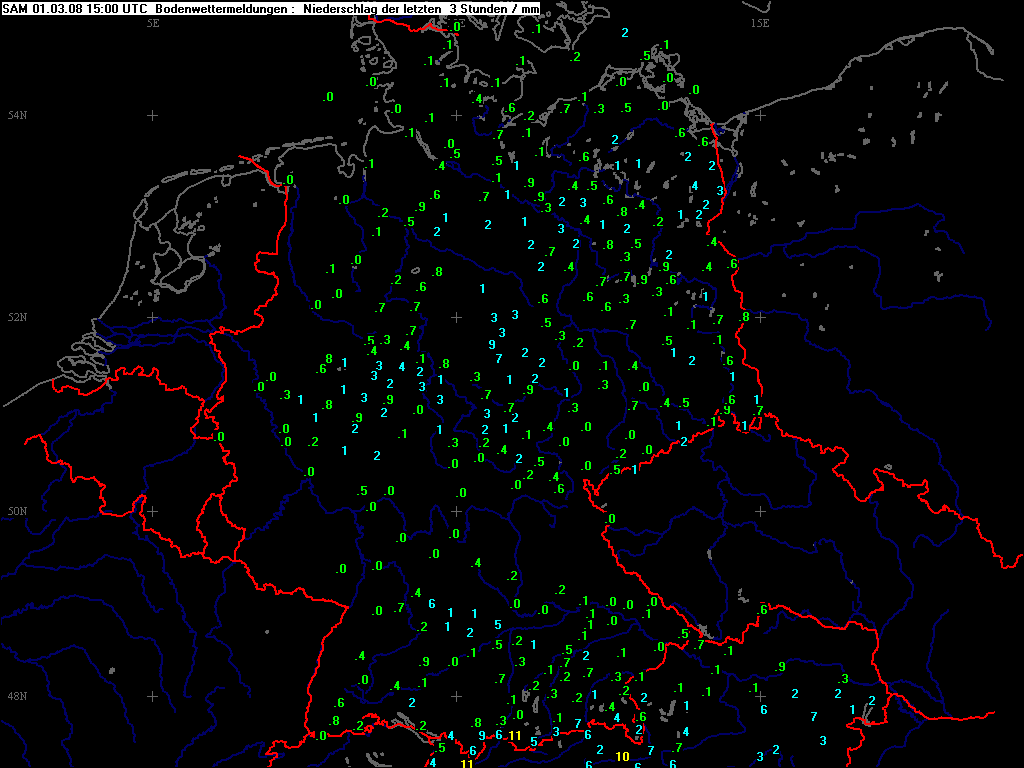Click the upper yellow 11 precipitation value
1024x768 pixels.
coord(515,736)
